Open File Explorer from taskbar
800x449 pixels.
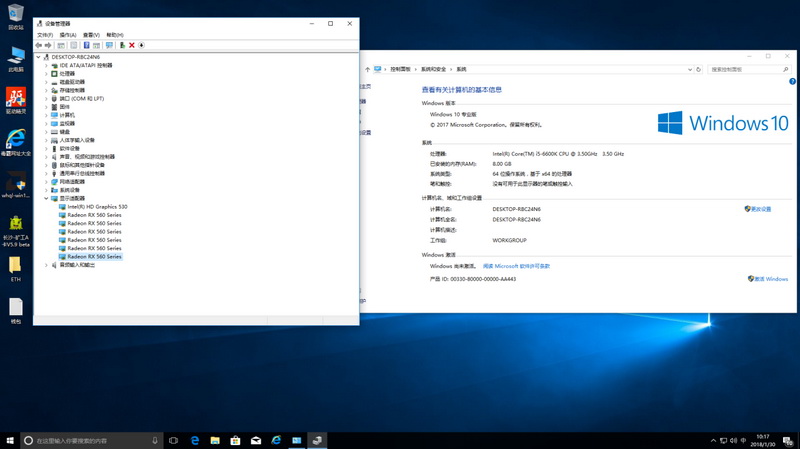[x=215, y=440]
